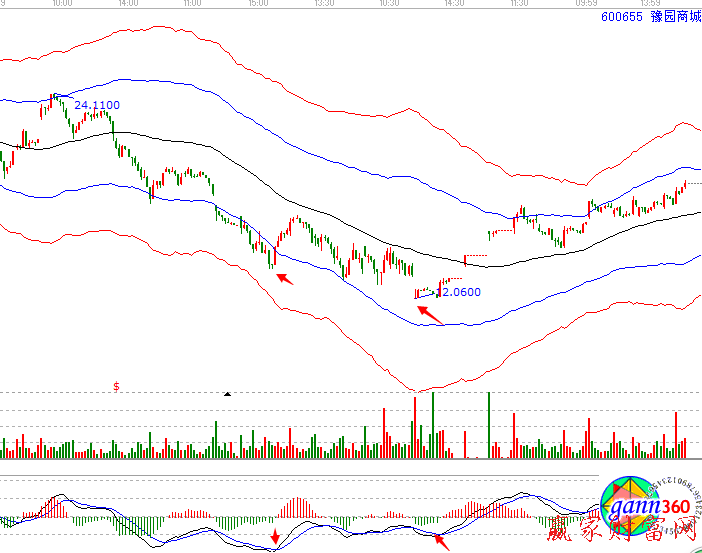The width and height of the screenshot is (702, 553).
Task: Click the stock code 600655
Action: [621, 16]
